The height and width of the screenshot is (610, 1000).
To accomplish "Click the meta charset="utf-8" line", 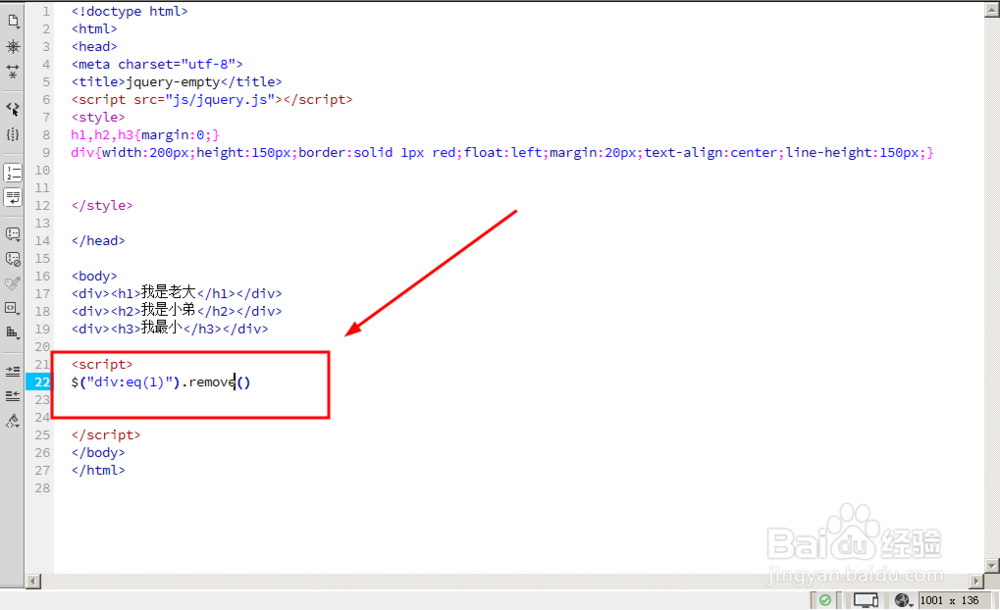I will (x=157, y=64).
